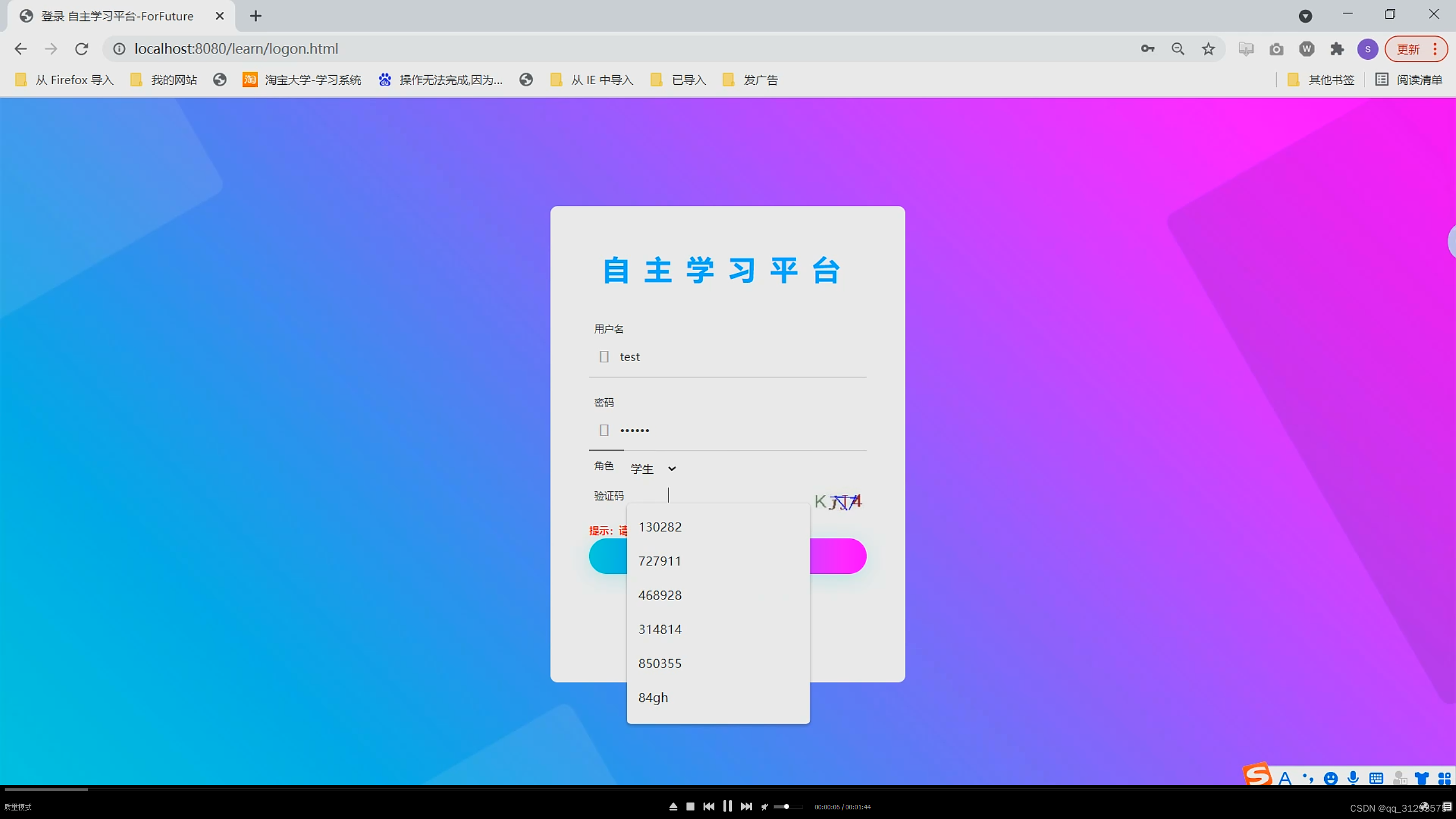Stop the video playback
The width and height of the screenshot is (1456, 819).
point(690,806)
